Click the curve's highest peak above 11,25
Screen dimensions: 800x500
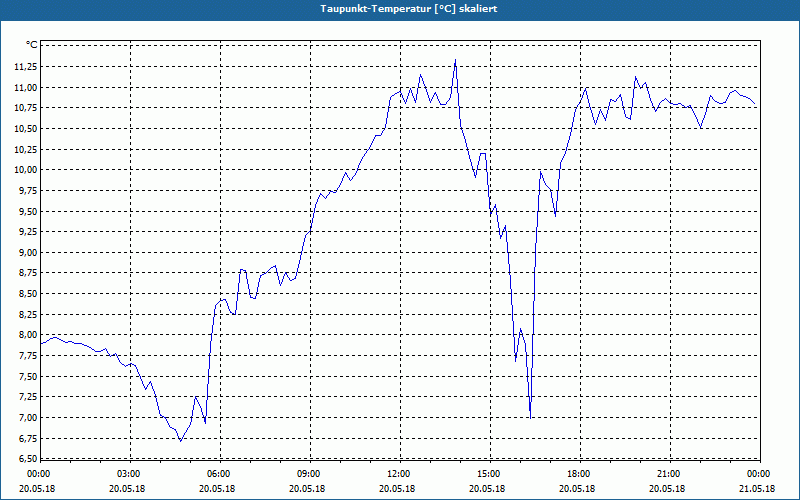(x=455, y=60)
